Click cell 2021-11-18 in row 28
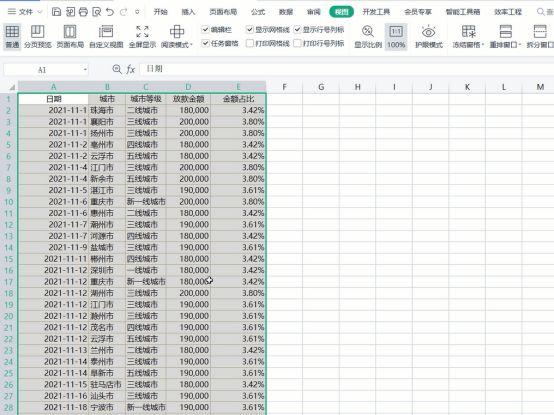Viewport: 554px width, 415px height. pyautogui.click(x=53, y=407)
